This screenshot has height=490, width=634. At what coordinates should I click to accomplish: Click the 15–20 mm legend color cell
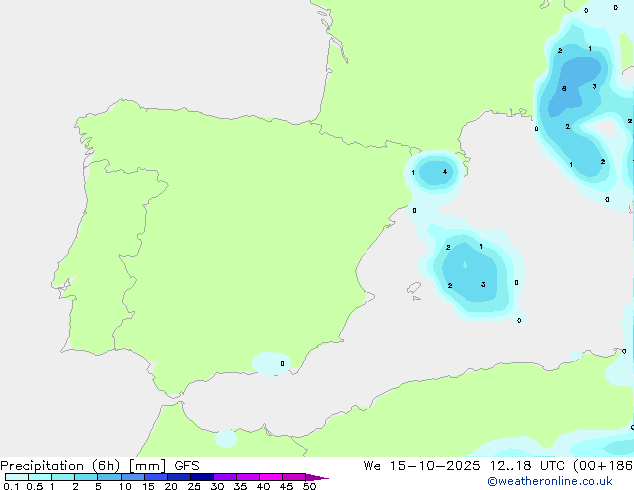[x=156, y=477]
